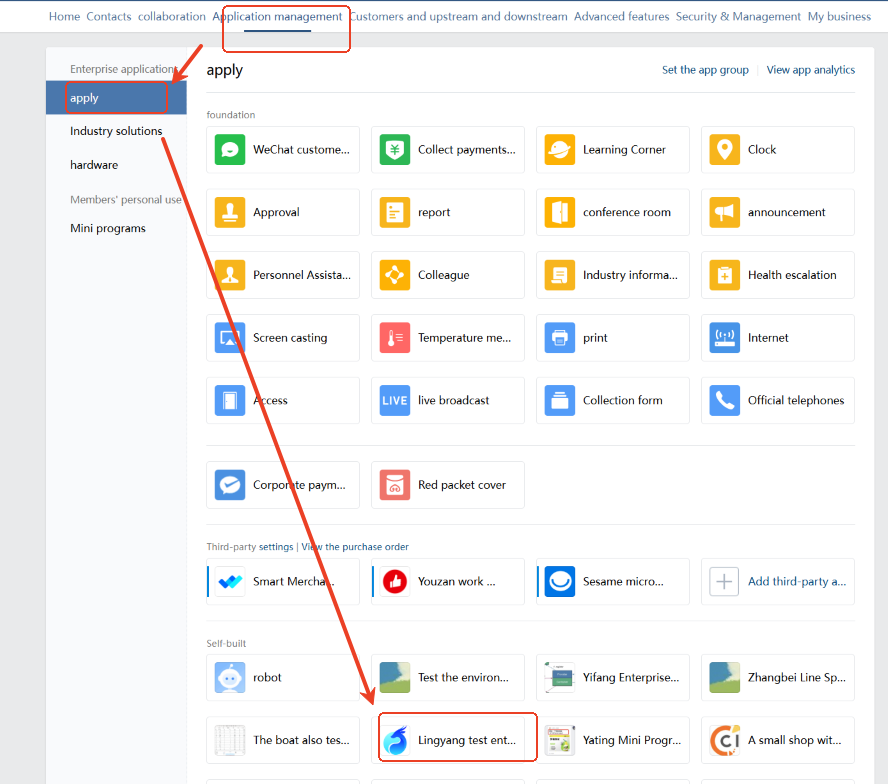Open the Test the environment app thumbnail
The image size is (888, 784).
(395, 678)
